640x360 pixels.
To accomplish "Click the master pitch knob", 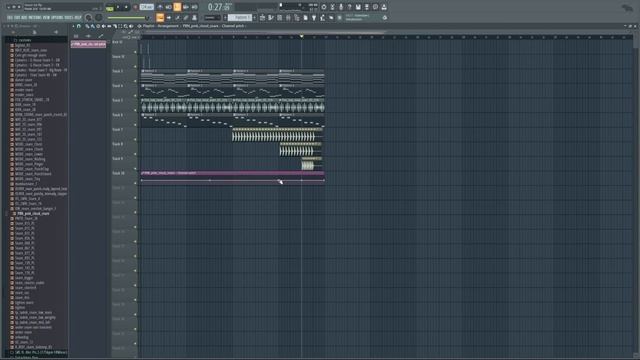I will pos(99,18).
